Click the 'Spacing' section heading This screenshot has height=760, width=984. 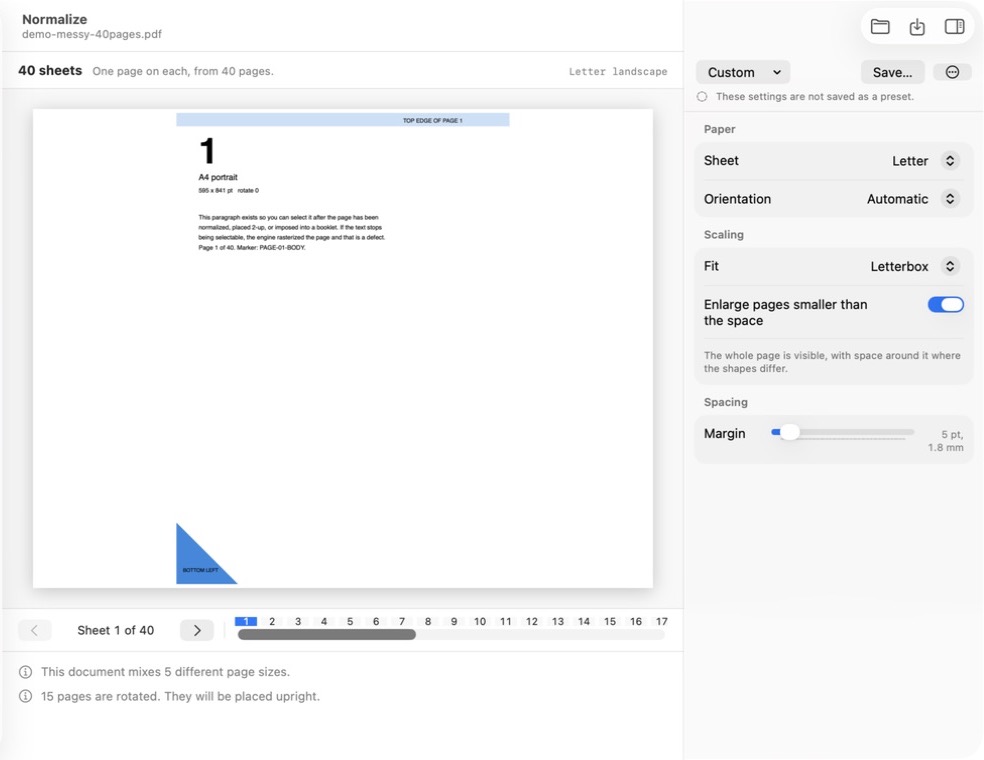[725, 402]
